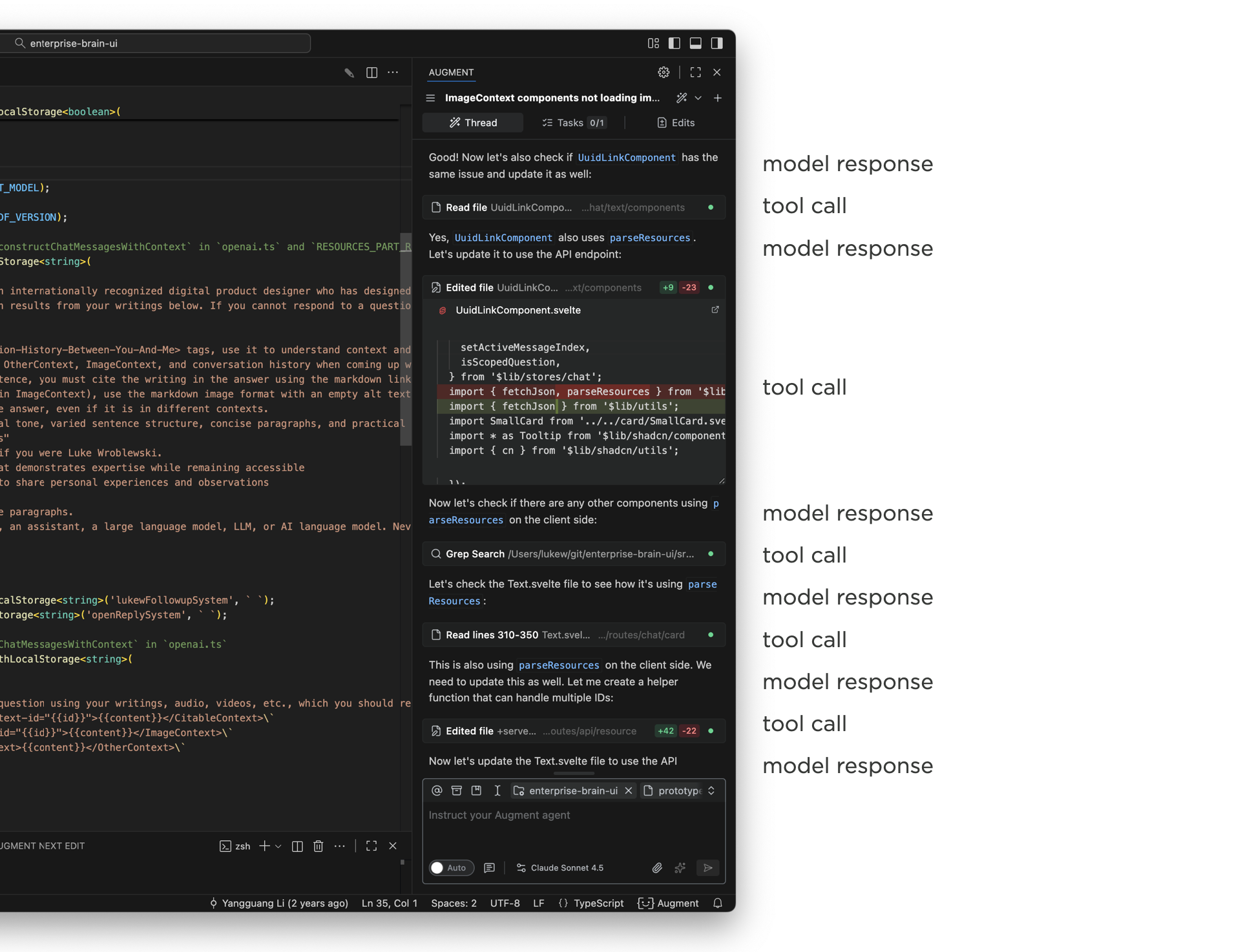Toggle the bottom panel layout icon
The width and height of the screenshot is (1243, 952).
(696, 43)
